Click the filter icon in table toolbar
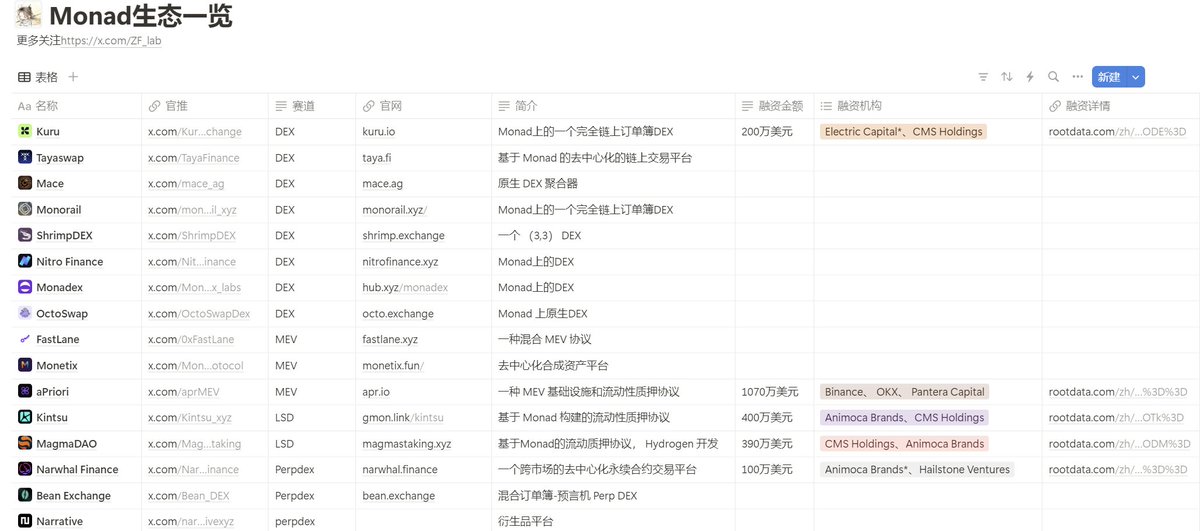1200x531 pixels. click(x=983, y=77)
